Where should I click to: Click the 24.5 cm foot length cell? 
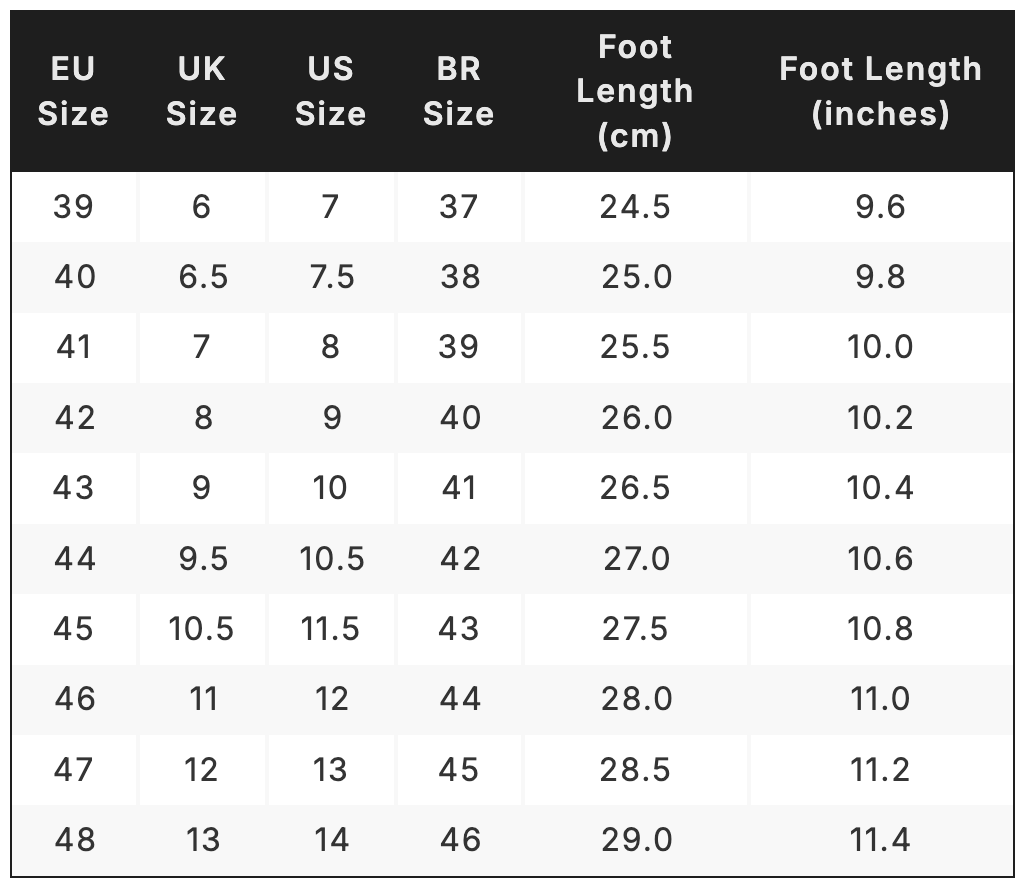[x=636, y=207]
